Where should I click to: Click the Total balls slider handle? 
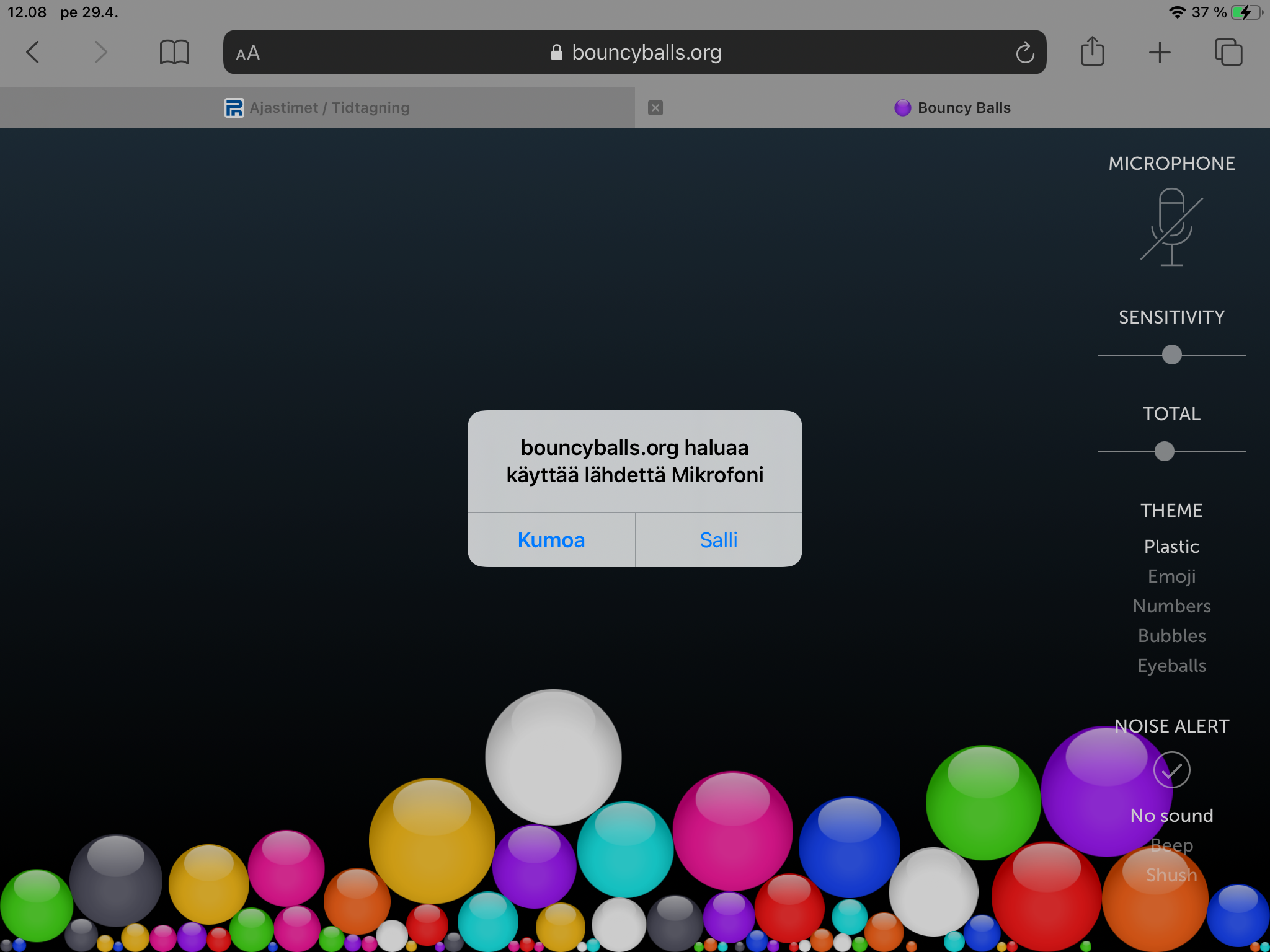pyautogui.click(x=1164, y=451)
